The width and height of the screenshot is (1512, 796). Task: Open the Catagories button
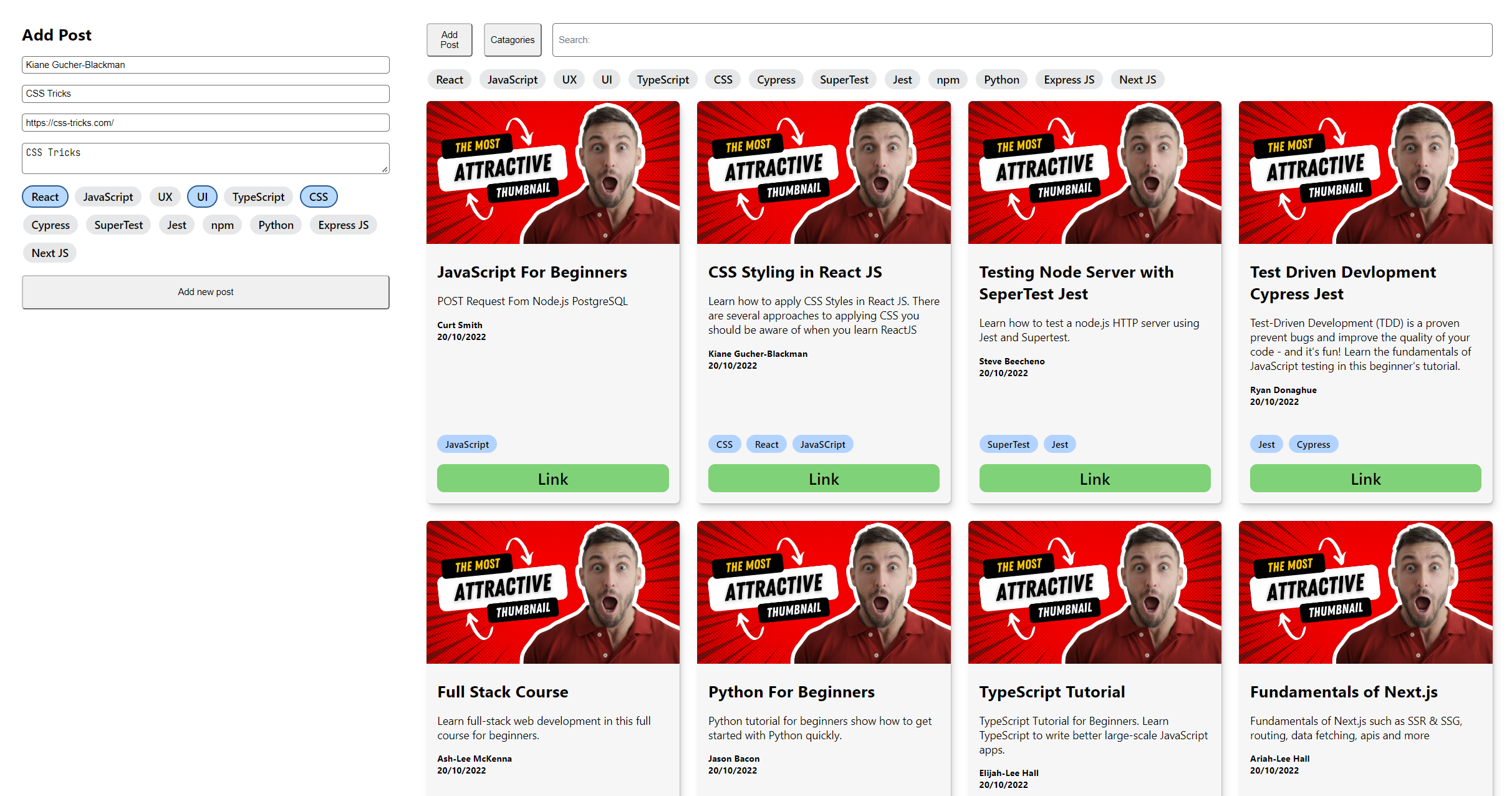[x=513, y=40]
